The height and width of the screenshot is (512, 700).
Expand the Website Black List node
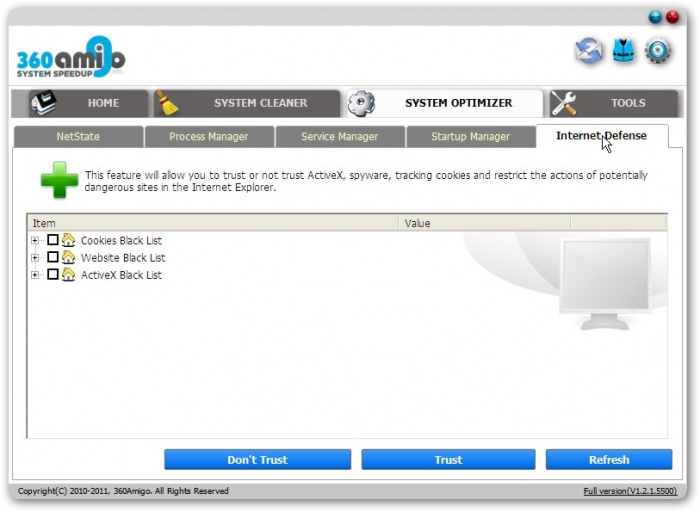(35, 258)
